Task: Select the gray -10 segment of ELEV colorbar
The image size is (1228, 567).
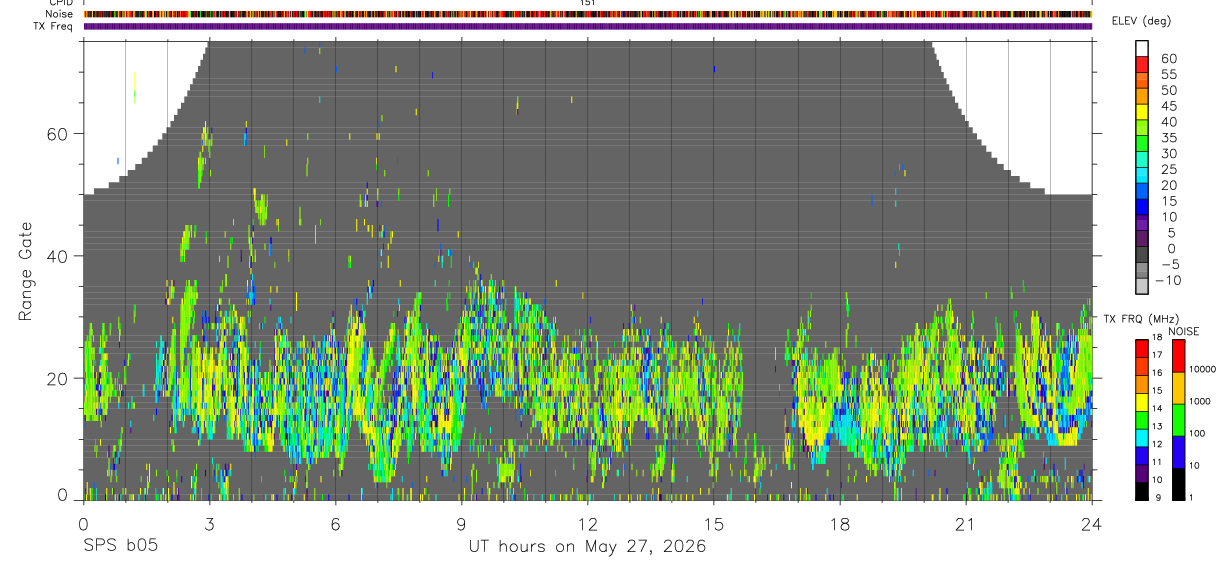Action: tap(1142, 285)
